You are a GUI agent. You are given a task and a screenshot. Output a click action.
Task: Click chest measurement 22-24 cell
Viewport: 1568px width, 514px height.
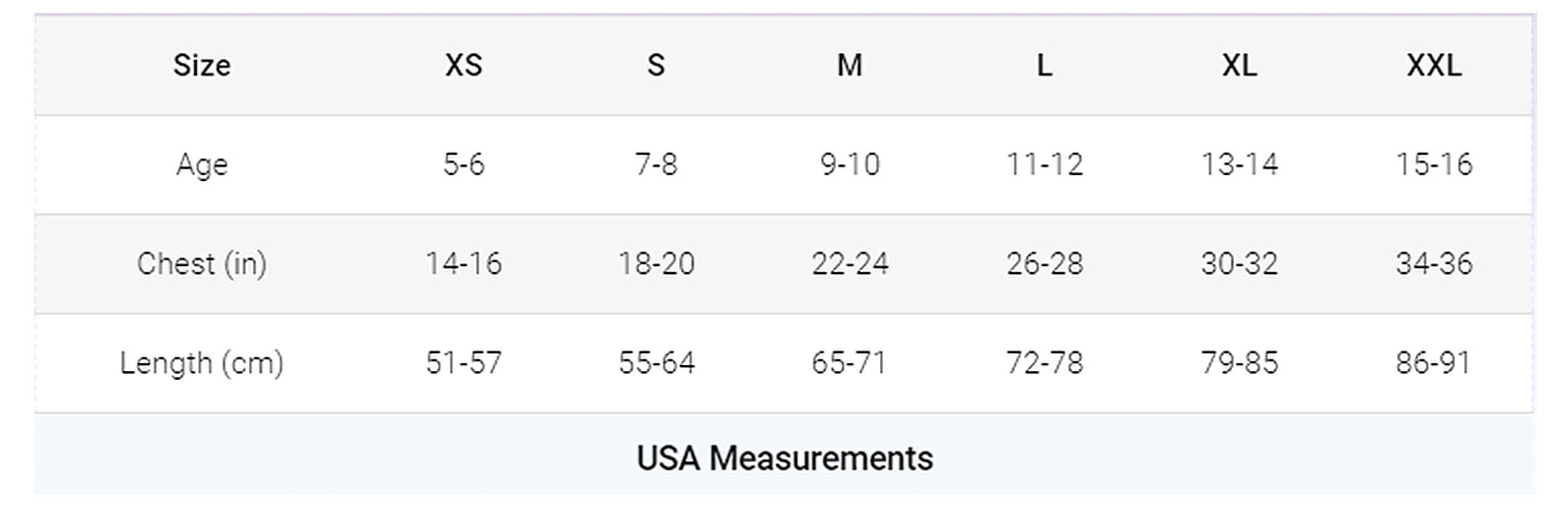pyautogui.click(x=850, y=263)
